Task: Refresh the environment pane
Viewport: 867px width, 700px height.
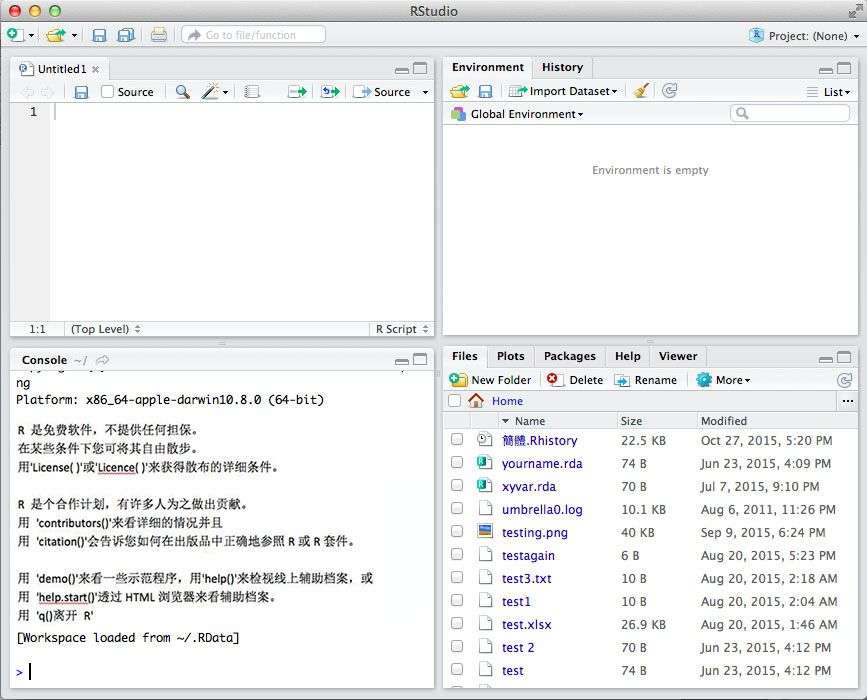Action: (x=670, y=91)
